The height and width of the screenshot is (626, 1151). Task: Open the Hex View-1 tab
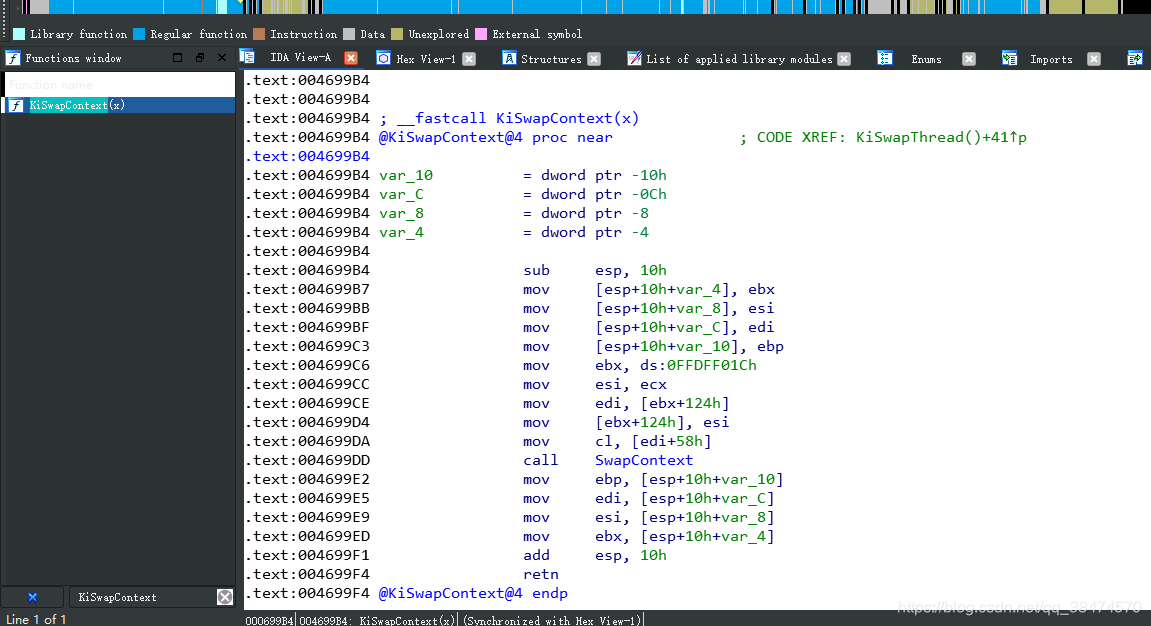pyautogui.click(x=426, y=59)
